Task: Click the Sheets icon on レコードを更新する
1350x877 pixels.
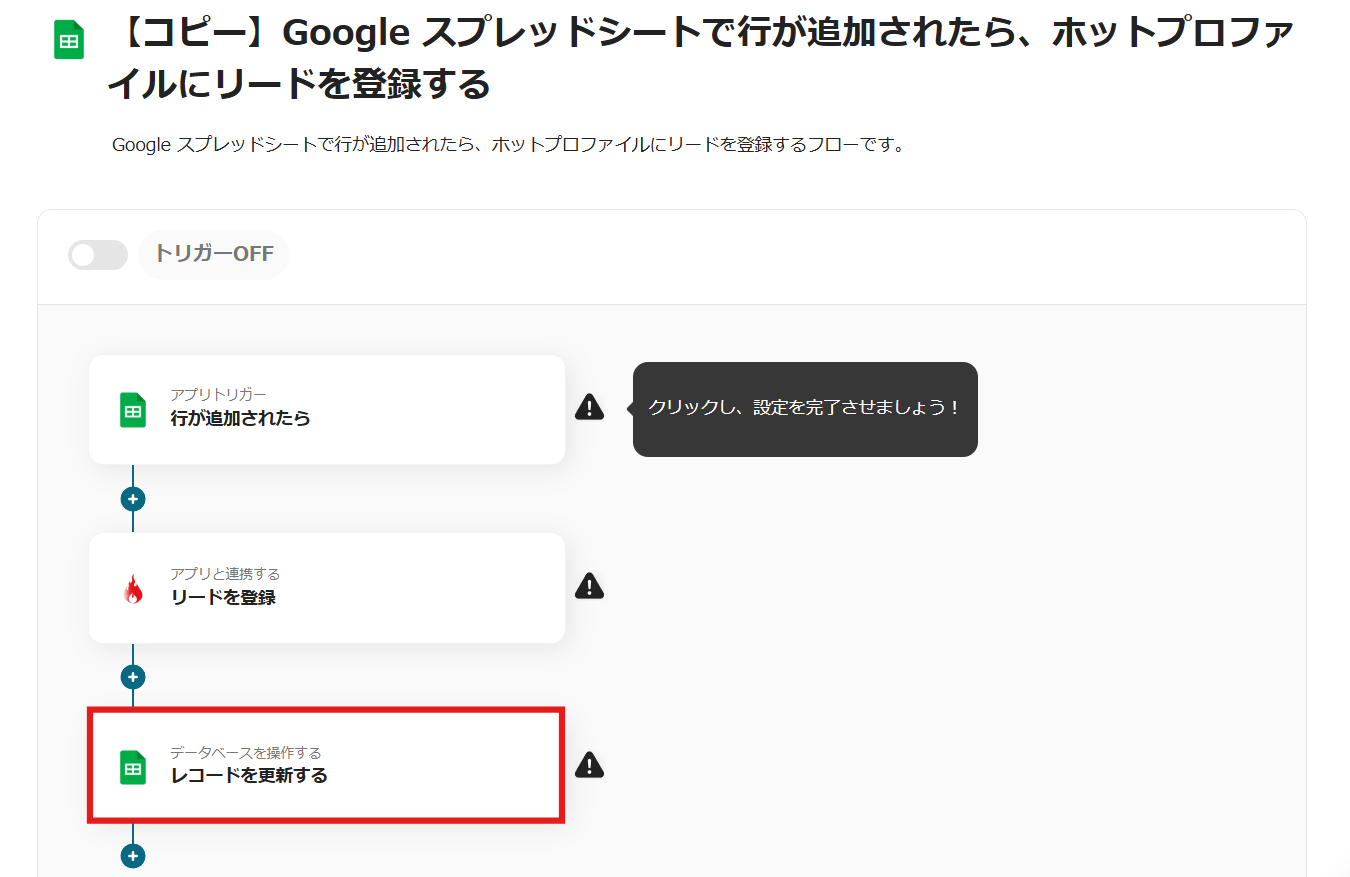Action: coord(133,767)
